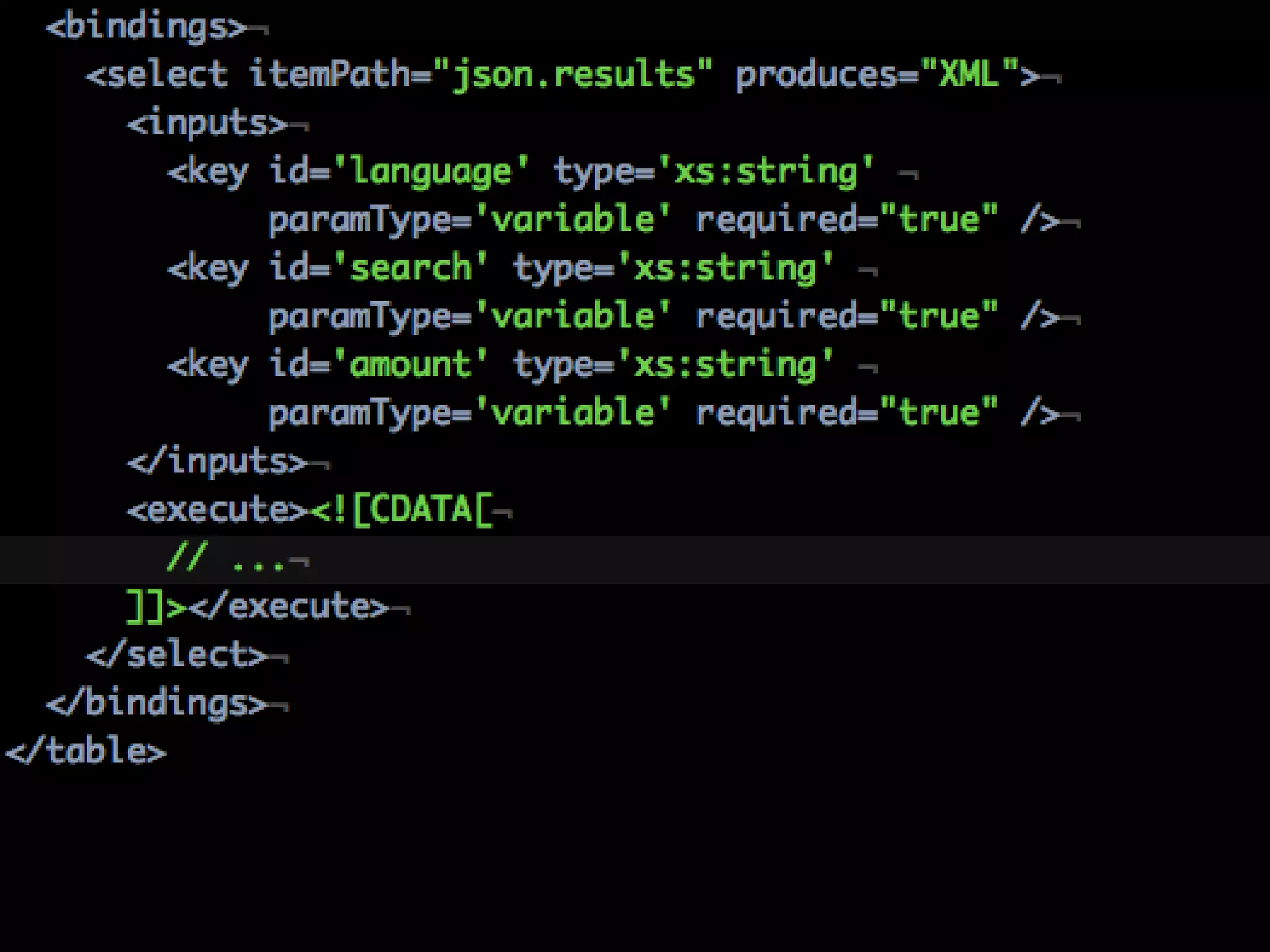The width and height of the screenshot is (1270, 952).
Task: Click the id='search' key attribute
Action: click(378, 268)
